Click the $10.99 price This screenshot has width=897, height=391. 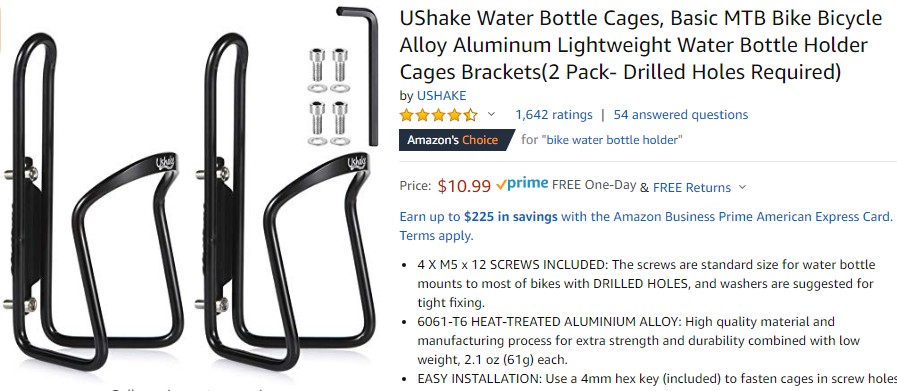tap(464, 186)
